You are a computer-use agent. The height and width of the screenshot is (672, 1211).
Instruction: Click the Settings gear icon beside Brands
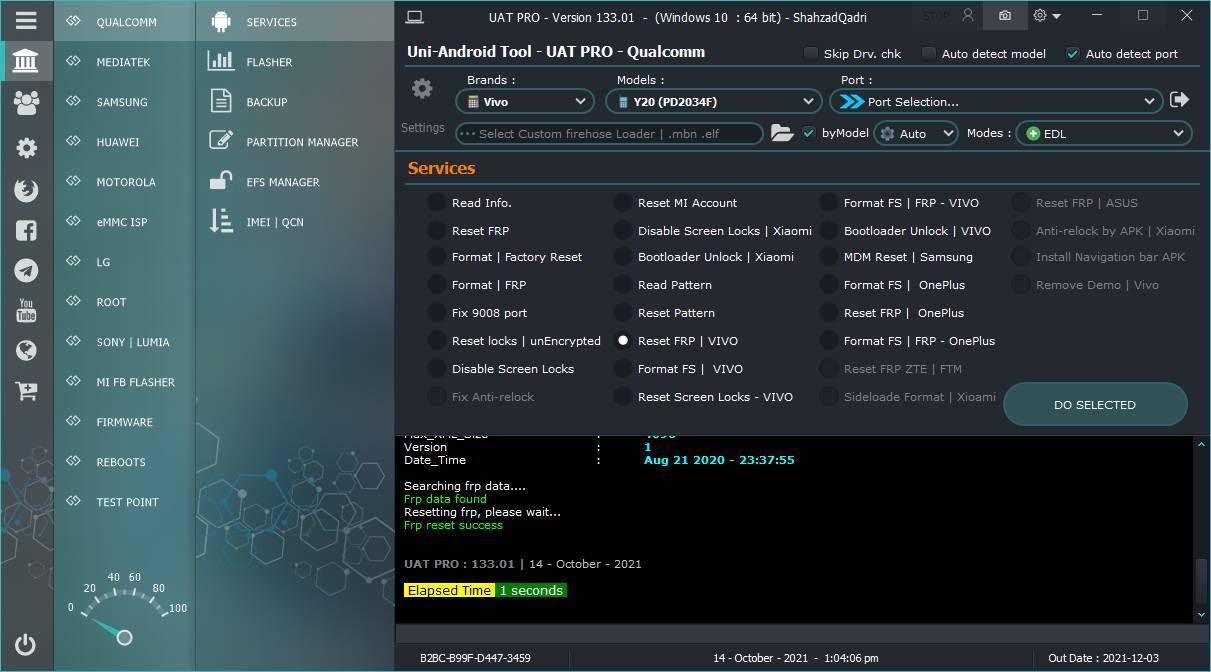pyautogui.click(x=422, y=89)
